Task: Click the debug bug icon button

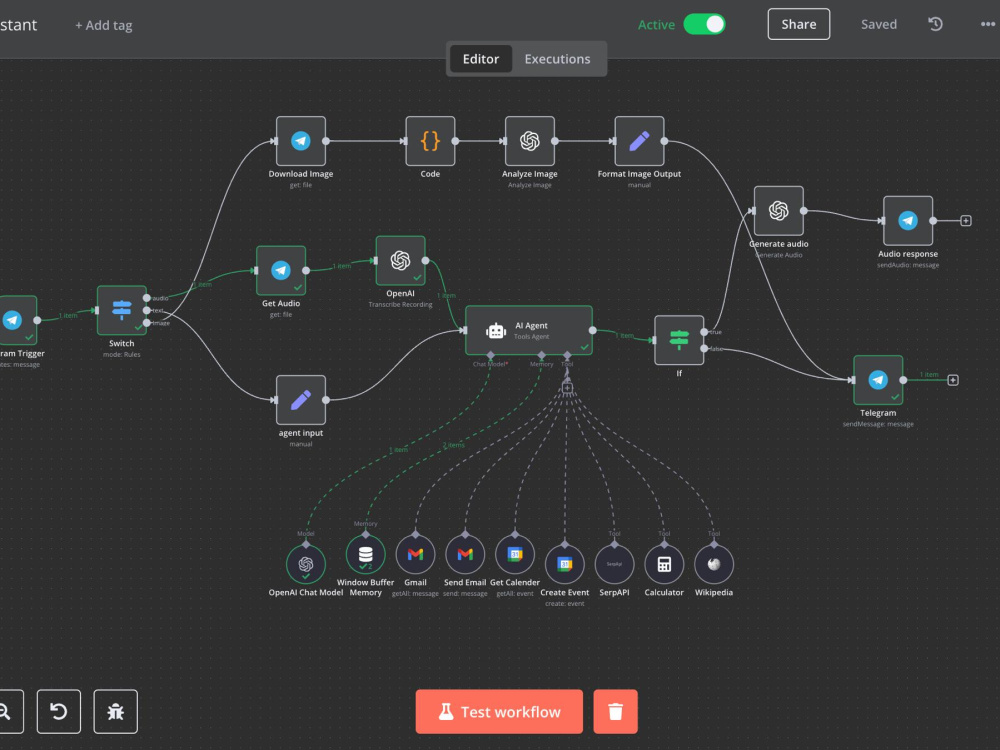Action: tap(115, 711)
